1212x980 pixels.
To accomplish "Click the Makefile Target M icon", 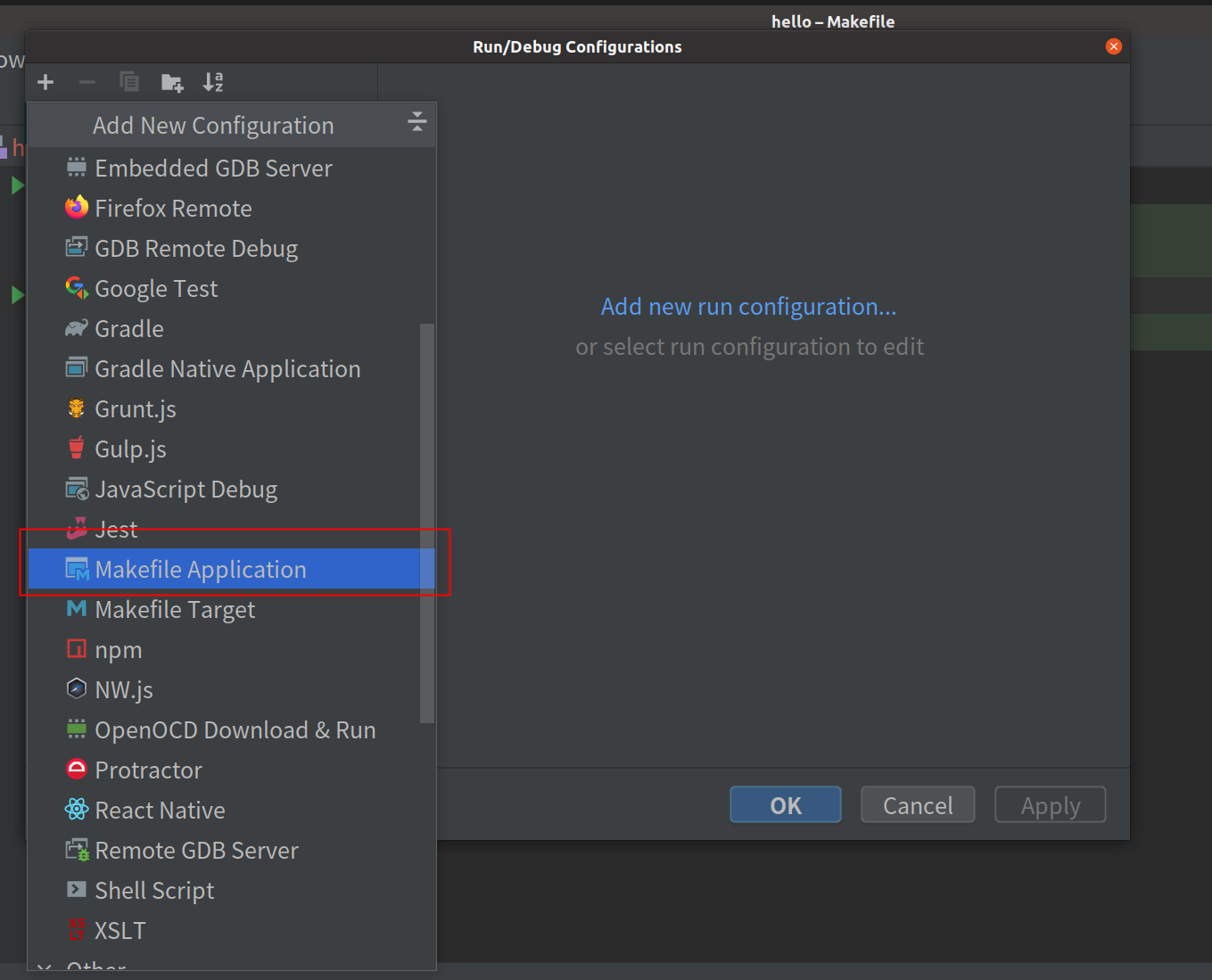I will [x=77, y=608].
